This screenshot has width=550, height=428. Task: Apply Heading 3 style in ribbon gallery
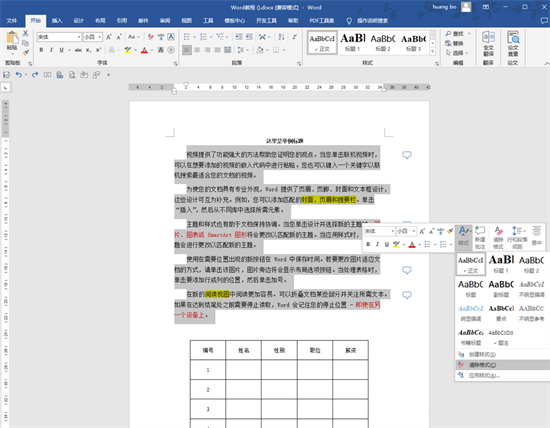pos(414,42)
